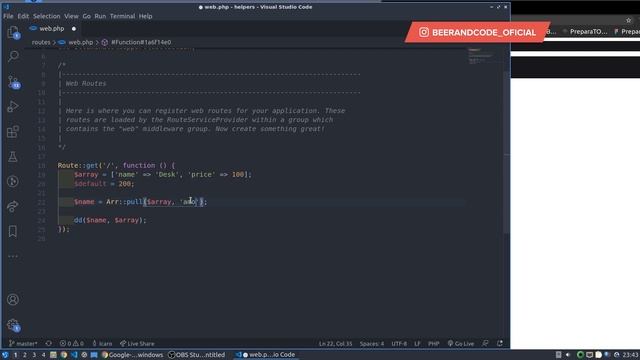
Task: Open notifications bell in status bar
Action: pyautogui.click(x=500, y=344)
